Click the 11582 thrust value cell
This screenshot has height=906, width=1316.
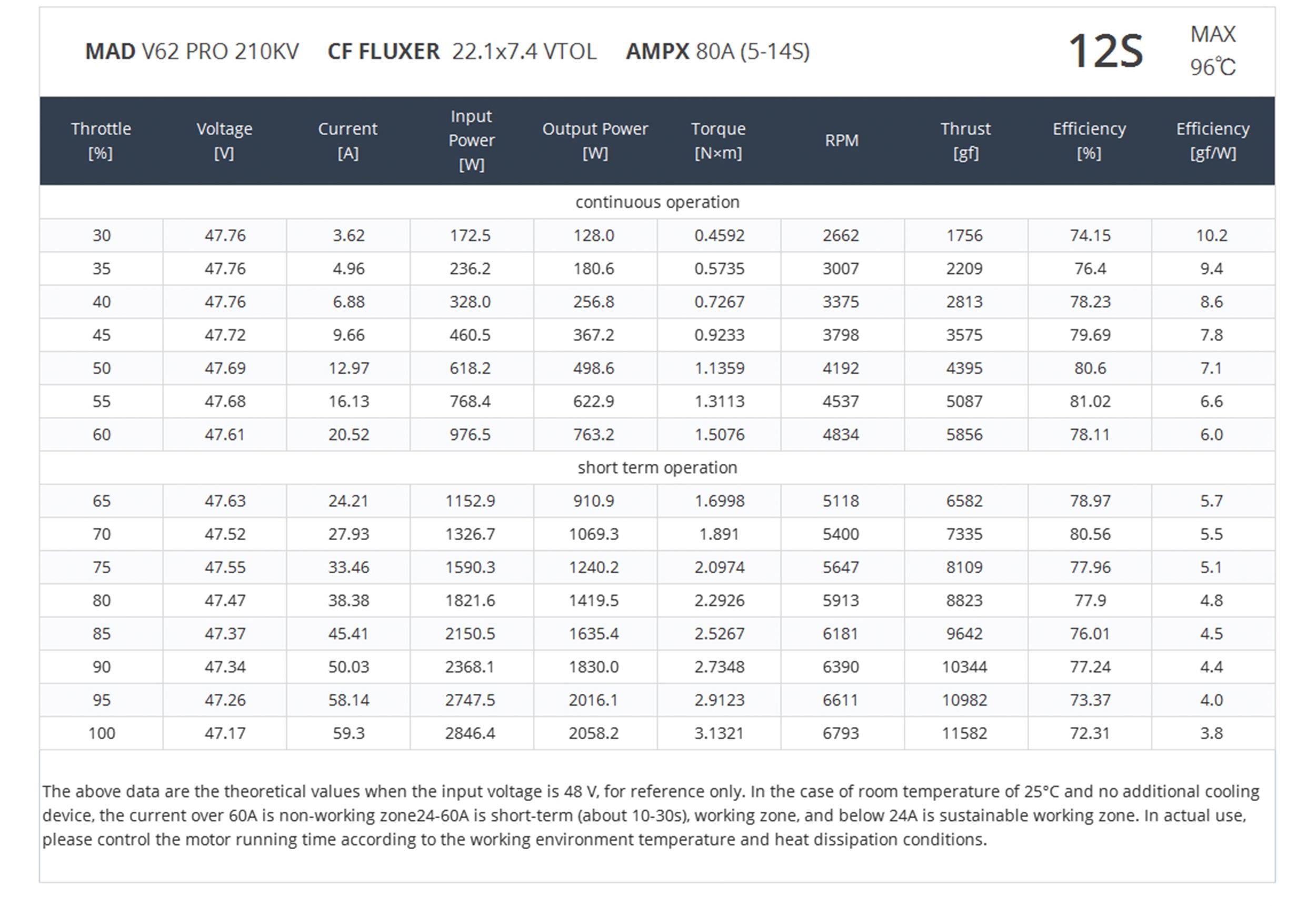(965, 733)
